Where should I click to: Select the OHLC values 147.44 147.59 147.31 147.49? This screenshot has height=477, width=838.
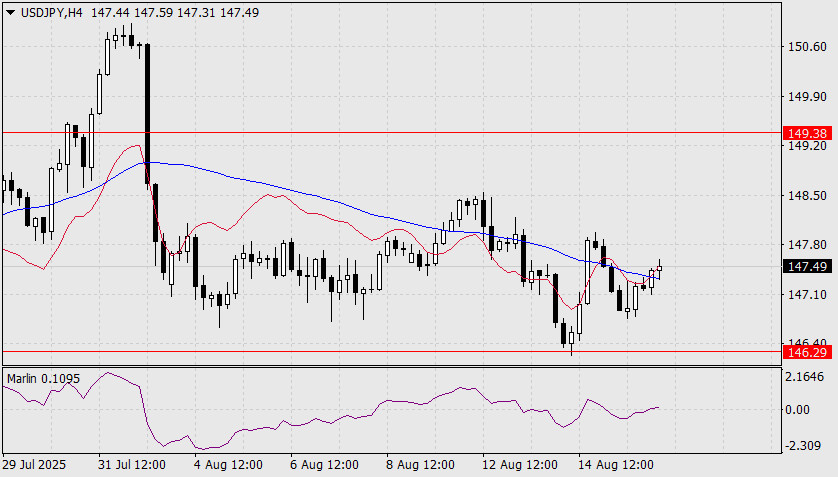(175, 12)
